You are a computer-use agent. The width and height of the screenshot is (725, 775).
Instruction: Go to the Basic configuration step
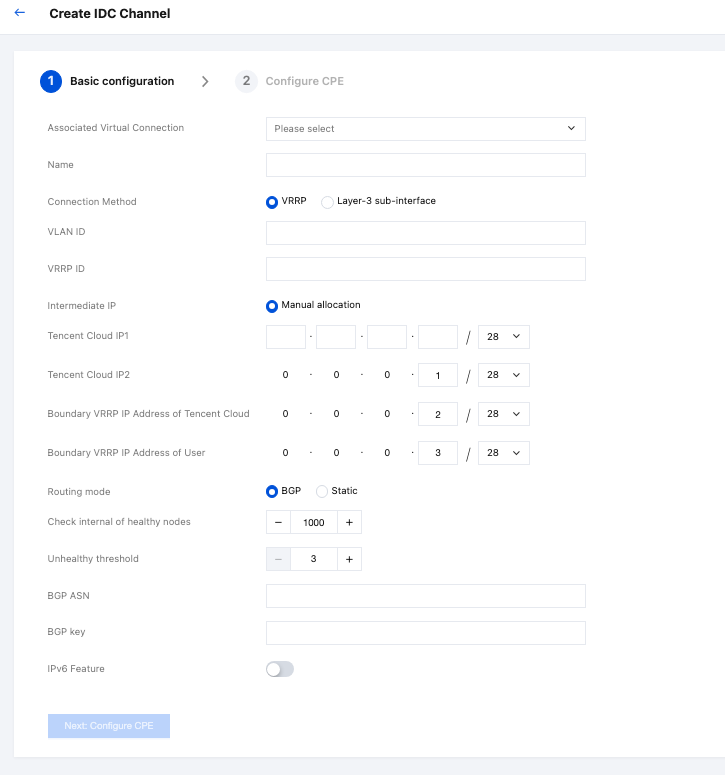point(121,81)
